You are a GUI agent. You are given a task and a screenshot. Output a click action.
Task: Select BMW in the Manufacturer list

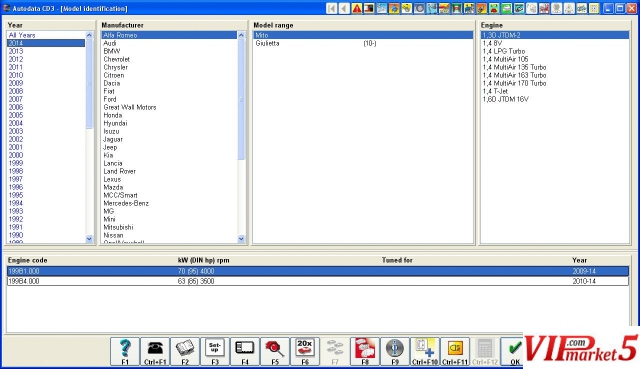pyautogui.click(x=169, y=51)
